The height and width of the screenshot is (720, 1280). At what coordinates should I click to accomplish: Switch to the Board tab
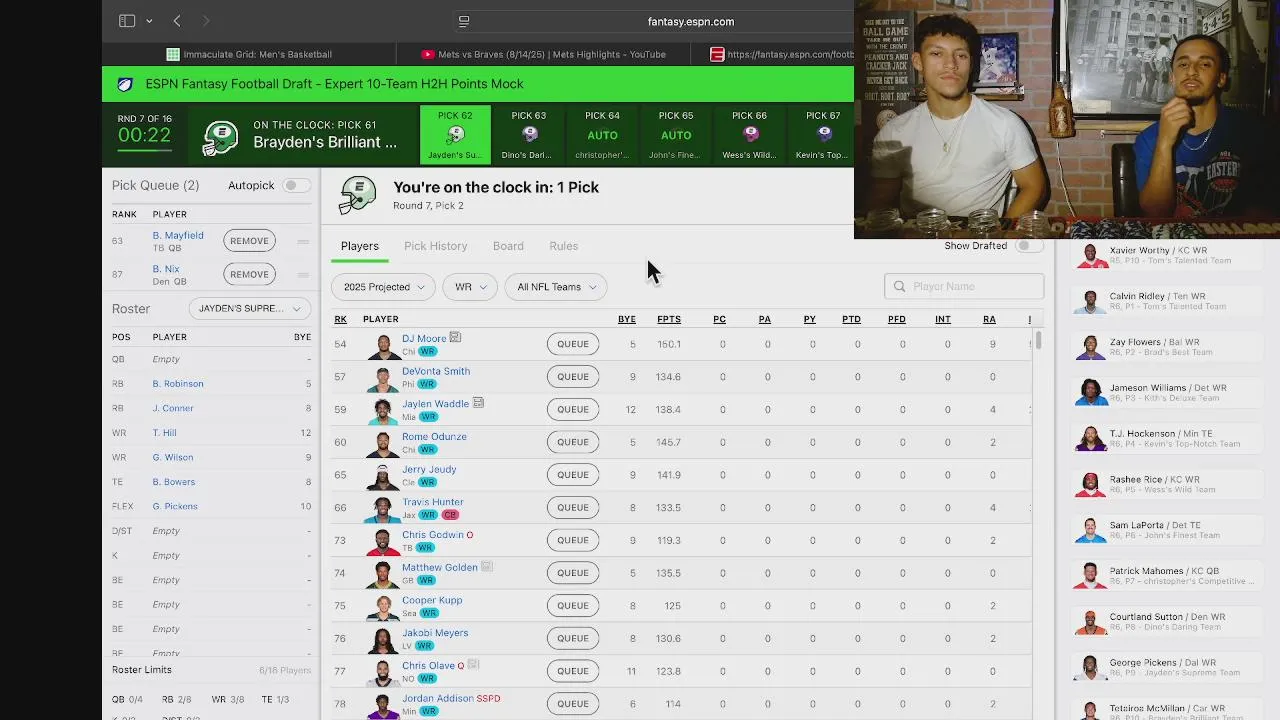[508, 246]
